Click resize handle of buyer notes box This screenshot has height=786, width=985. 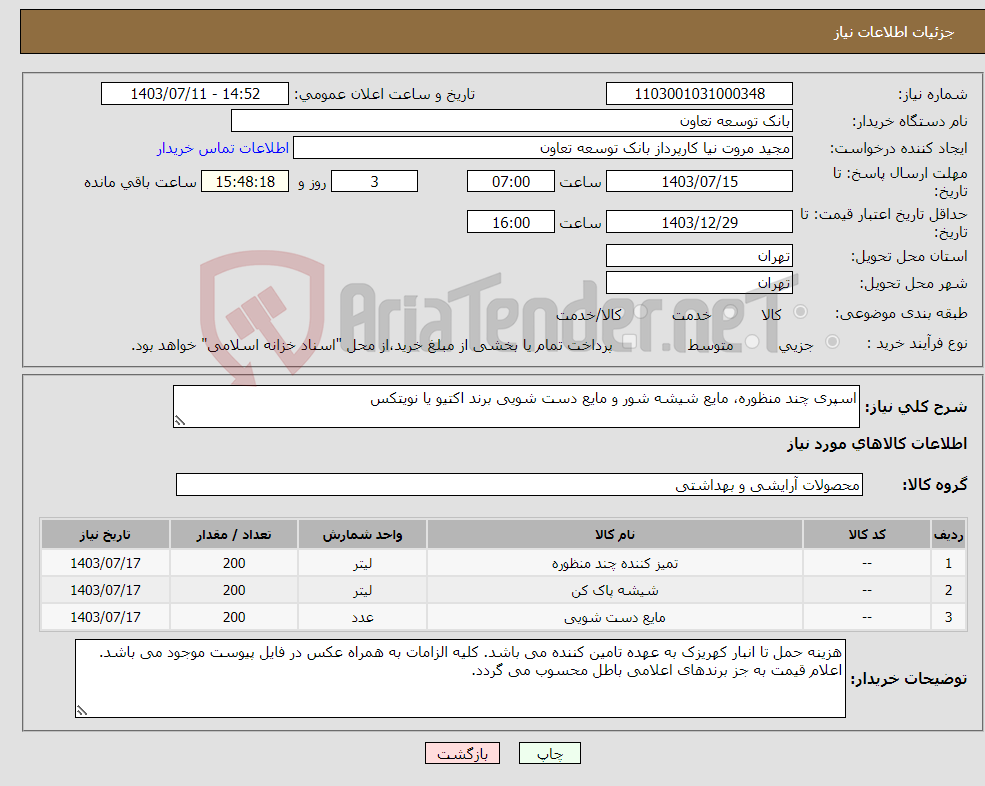(82, 711)
